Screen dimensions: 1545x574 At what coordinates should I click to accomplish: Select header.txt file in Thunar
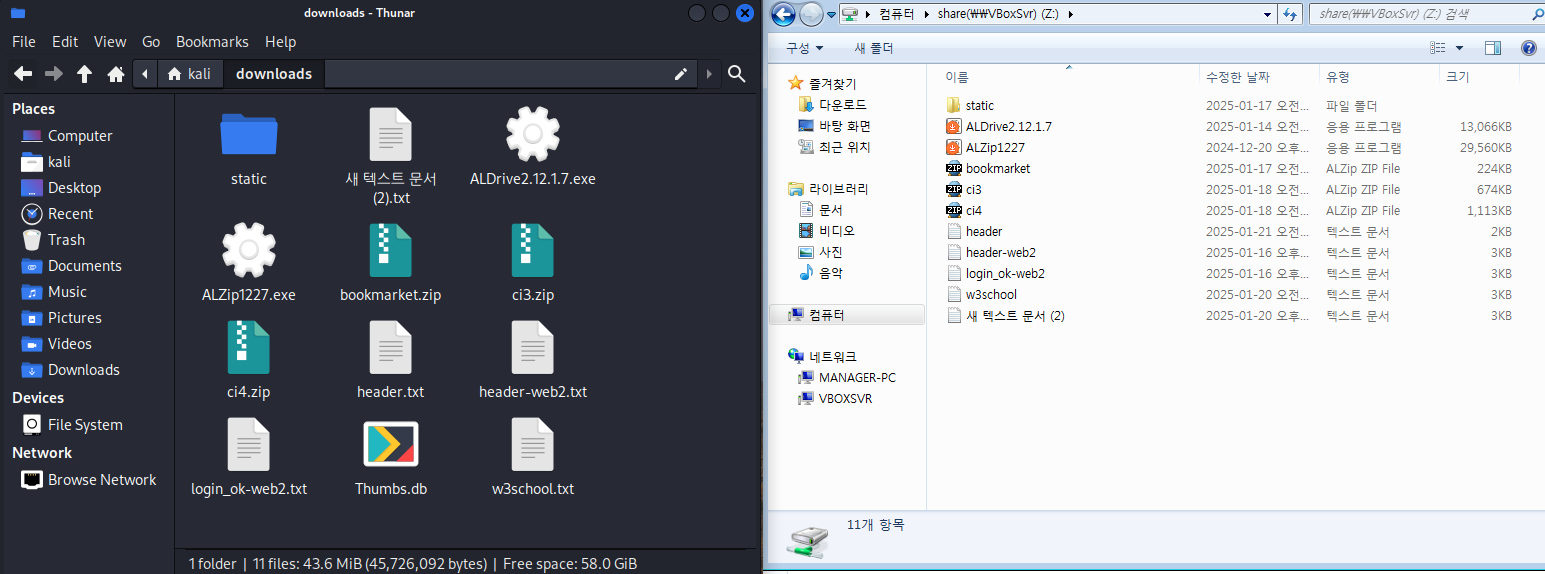click(x=390, y=359)
